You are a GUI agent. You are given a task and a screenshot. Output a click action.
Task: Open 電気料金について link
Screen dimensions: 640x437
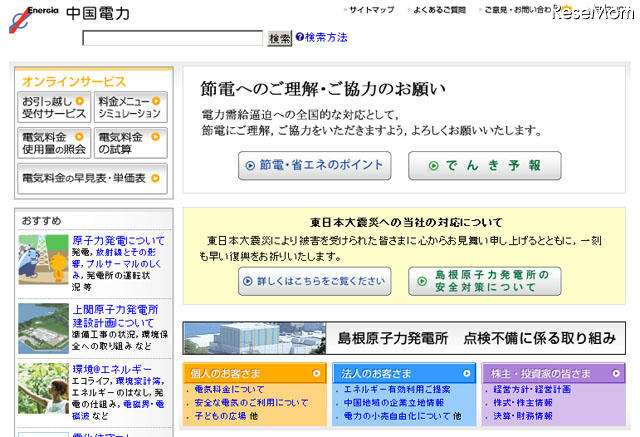(x=229, y=390)
